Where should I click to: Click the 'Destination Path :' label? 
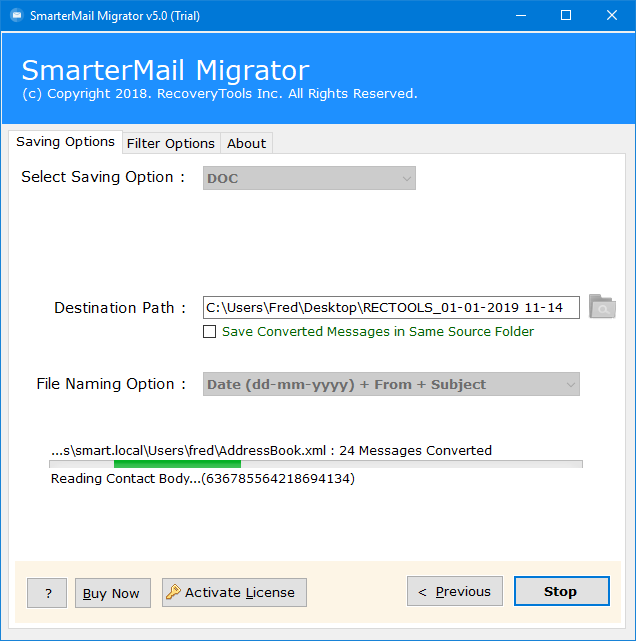(x=120, y=308)
